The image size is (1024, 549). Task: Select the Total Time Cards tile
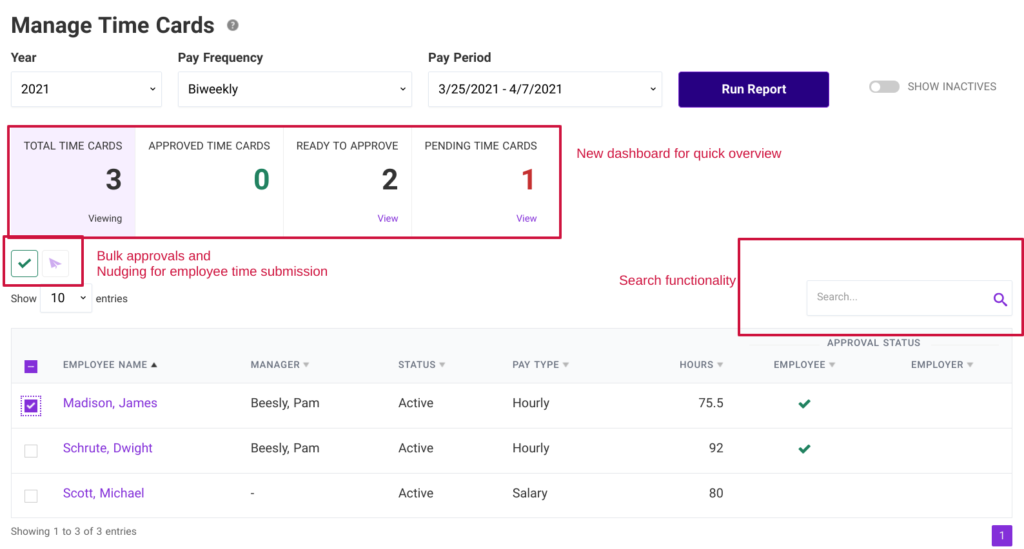(x=73, y=181)
